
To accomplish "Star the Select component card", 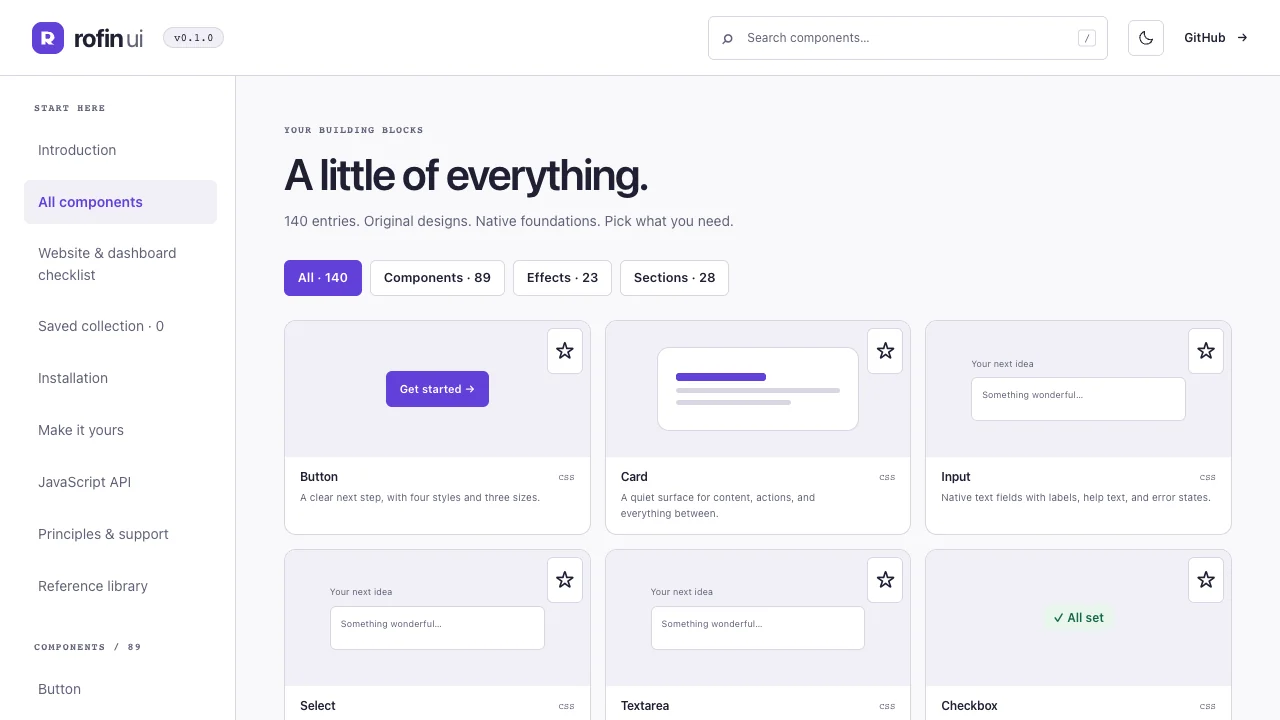I will 565,580.
